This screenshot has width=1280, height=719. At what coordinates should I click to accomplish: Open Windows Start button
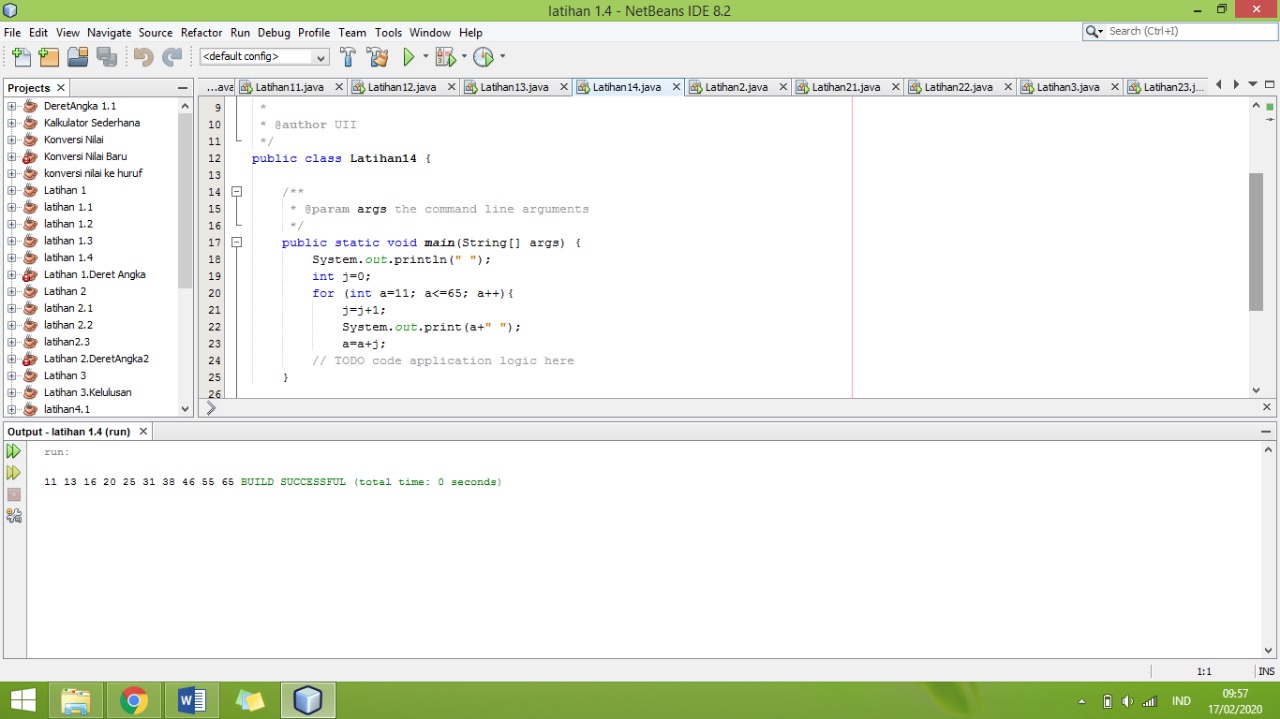pos(23,700)
